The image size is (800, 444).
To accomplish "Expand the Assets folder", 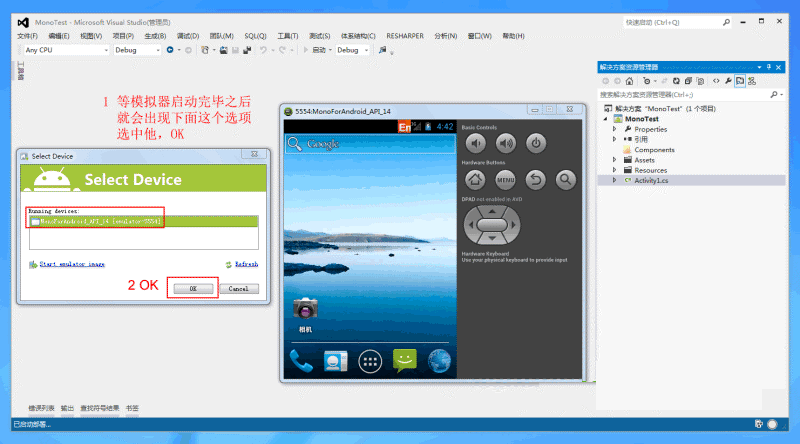I will click(x=614, y=160).
